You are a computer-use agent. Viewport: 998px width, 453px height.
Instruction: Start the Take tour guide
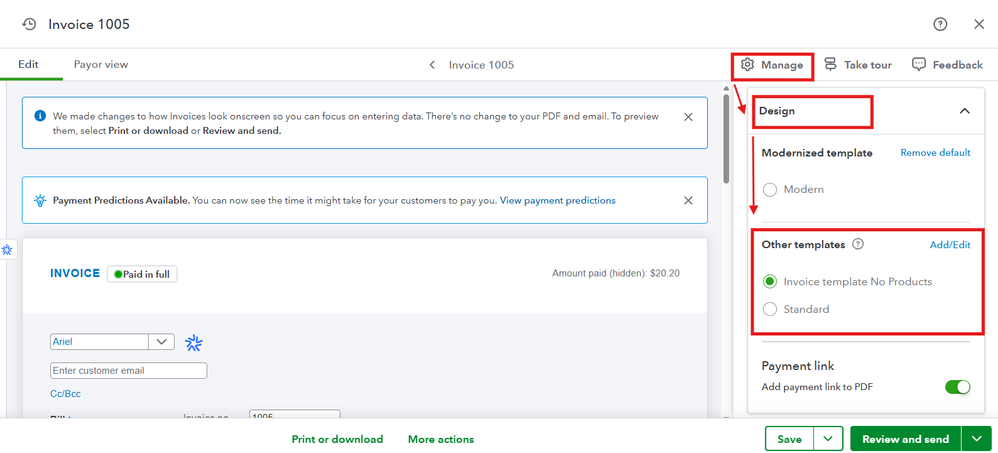(857, 65)
